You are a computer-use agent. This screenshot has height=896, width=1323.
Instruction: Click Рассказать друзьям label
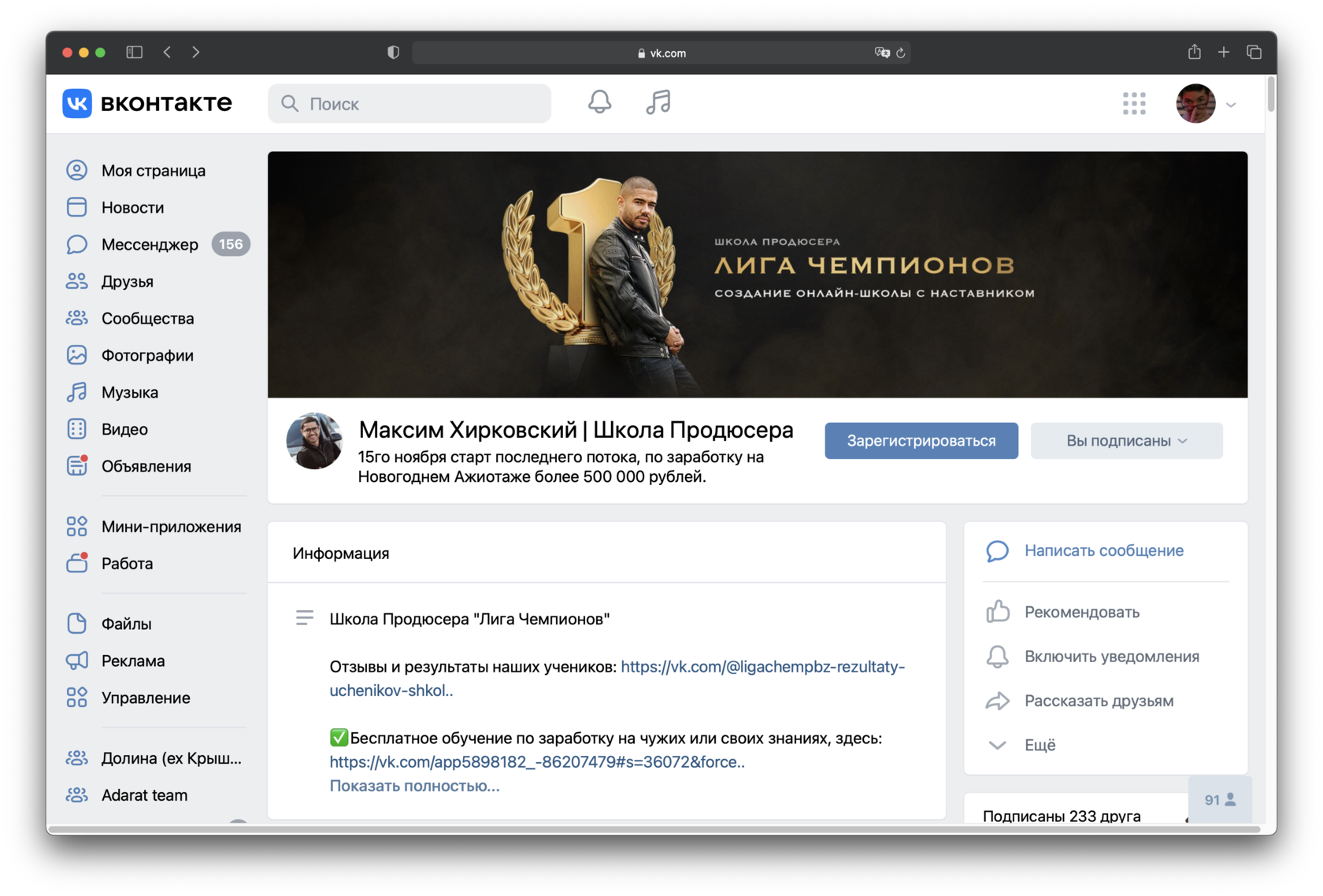point(1099,701)
